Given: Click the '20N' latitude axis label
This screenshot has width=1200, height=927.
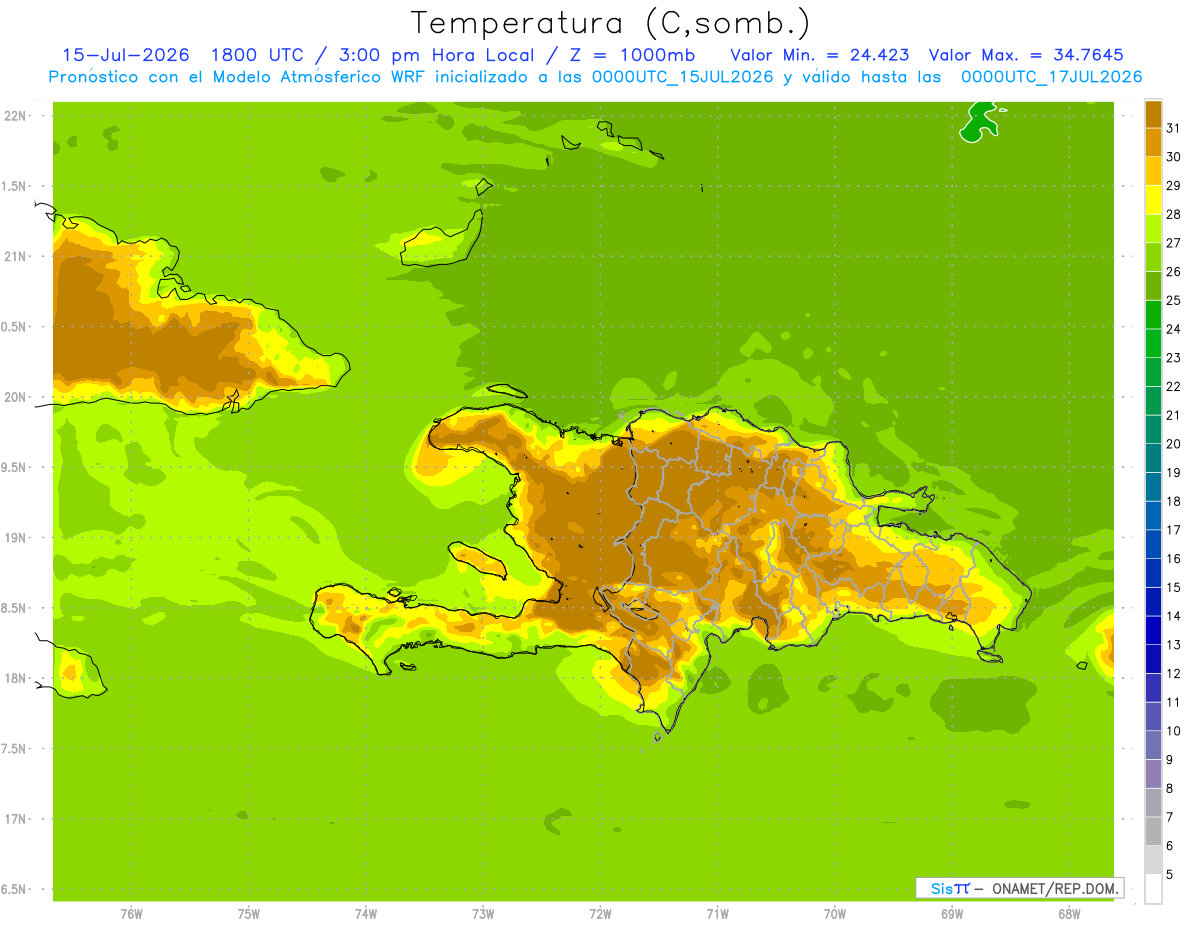Looking at the screenshot, I should pos(15,397).
